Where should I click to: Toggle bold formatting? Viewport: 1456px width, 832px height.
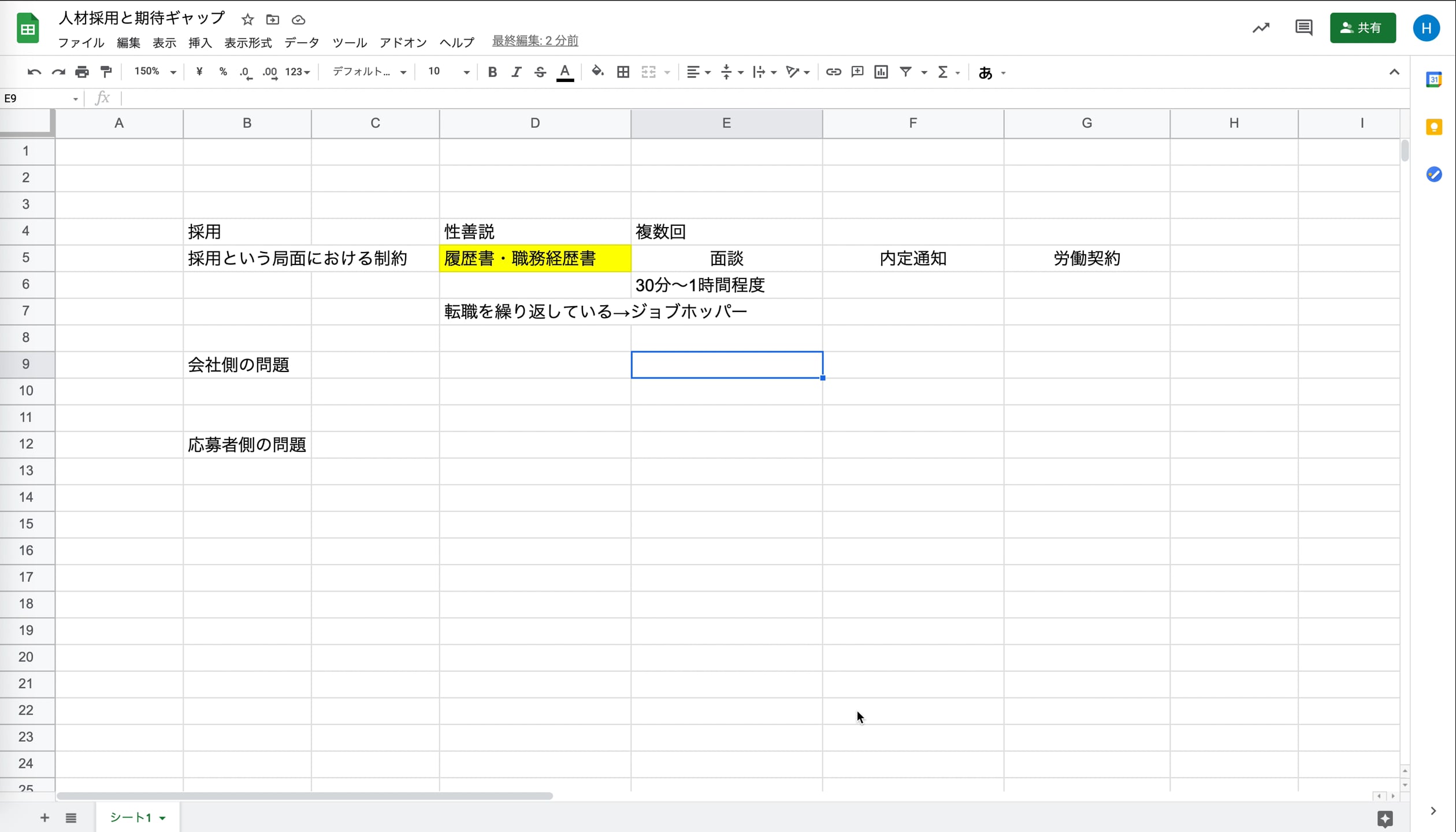[x=492, y=72]
